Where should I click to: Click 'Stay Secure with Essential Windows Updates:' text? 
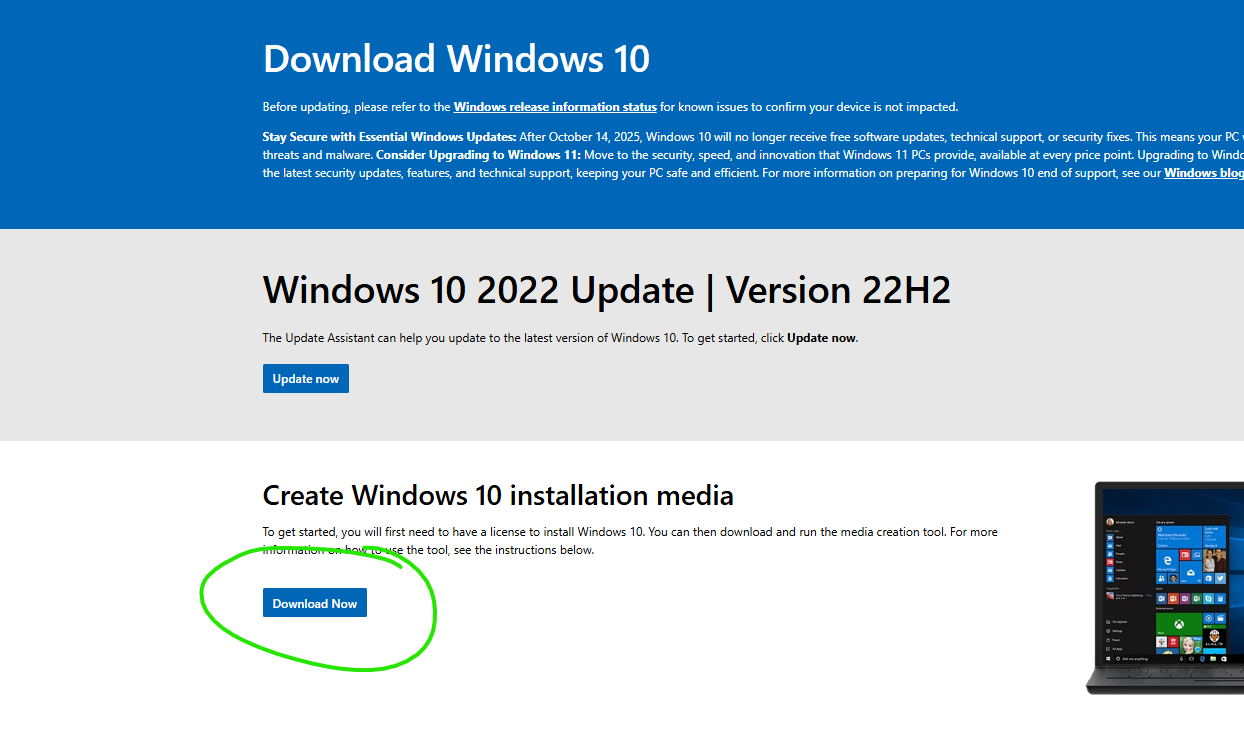(x=389, y=136)
